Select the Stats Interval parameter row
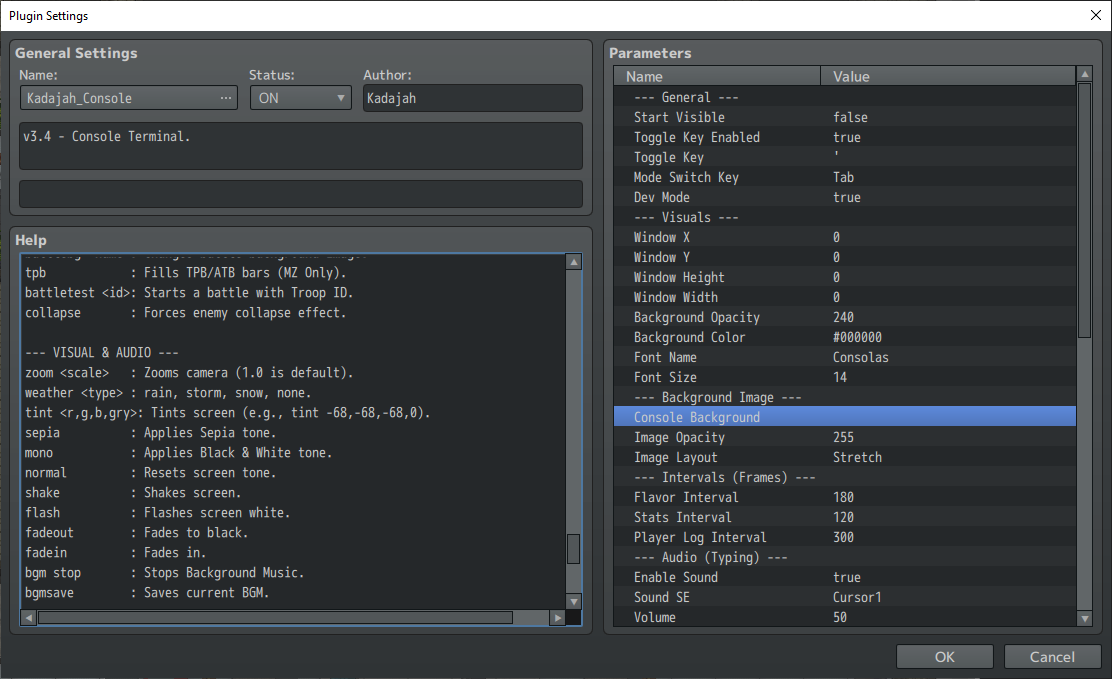Image resolution: width=1112 pixels, height=679 pixels. (845, 517)
